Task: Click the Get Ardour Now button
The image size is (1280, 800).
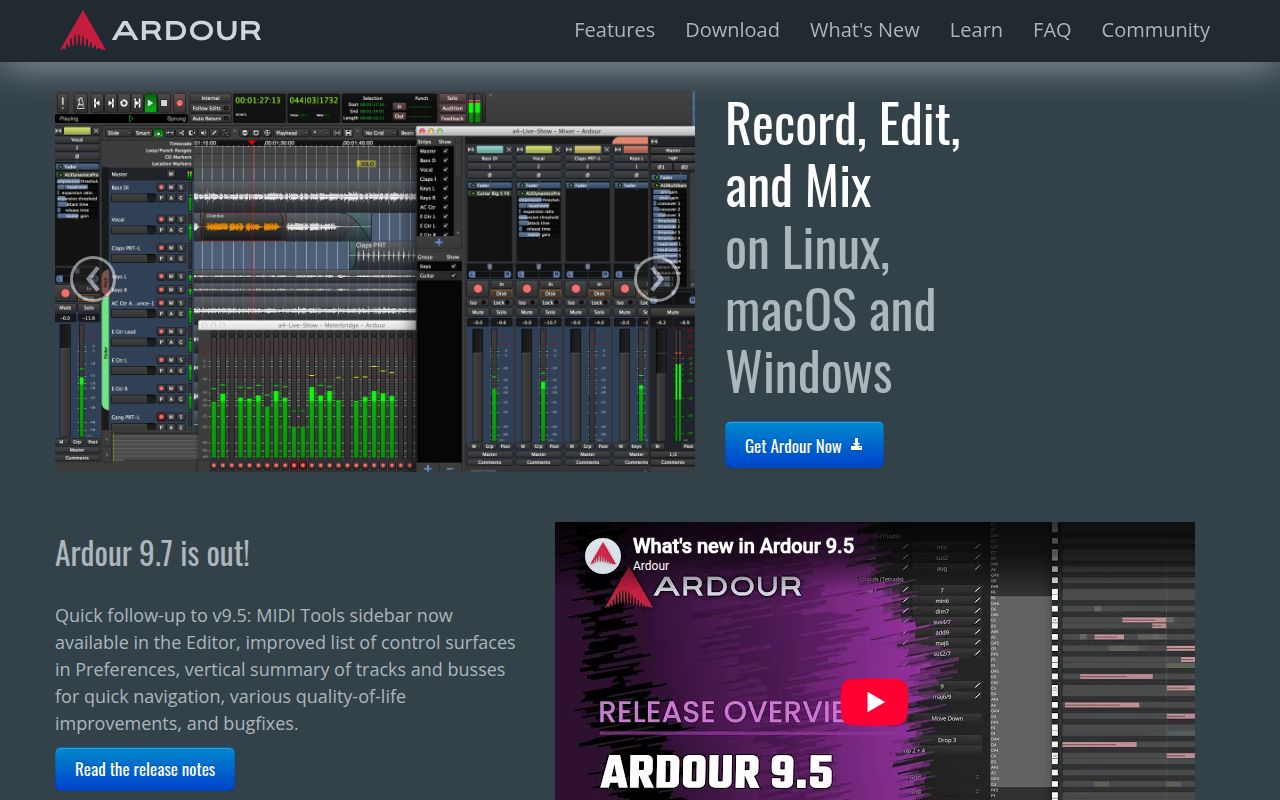Action: [804, 445]
